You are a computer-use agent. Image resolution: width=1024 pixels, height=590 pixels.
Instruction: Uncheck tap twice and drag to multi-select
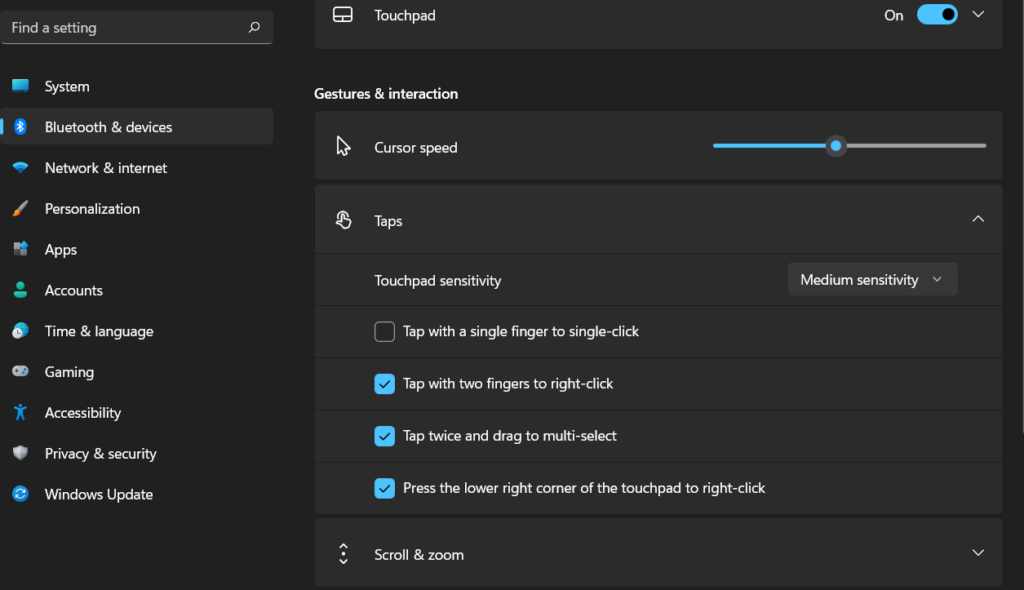point(385,436)
